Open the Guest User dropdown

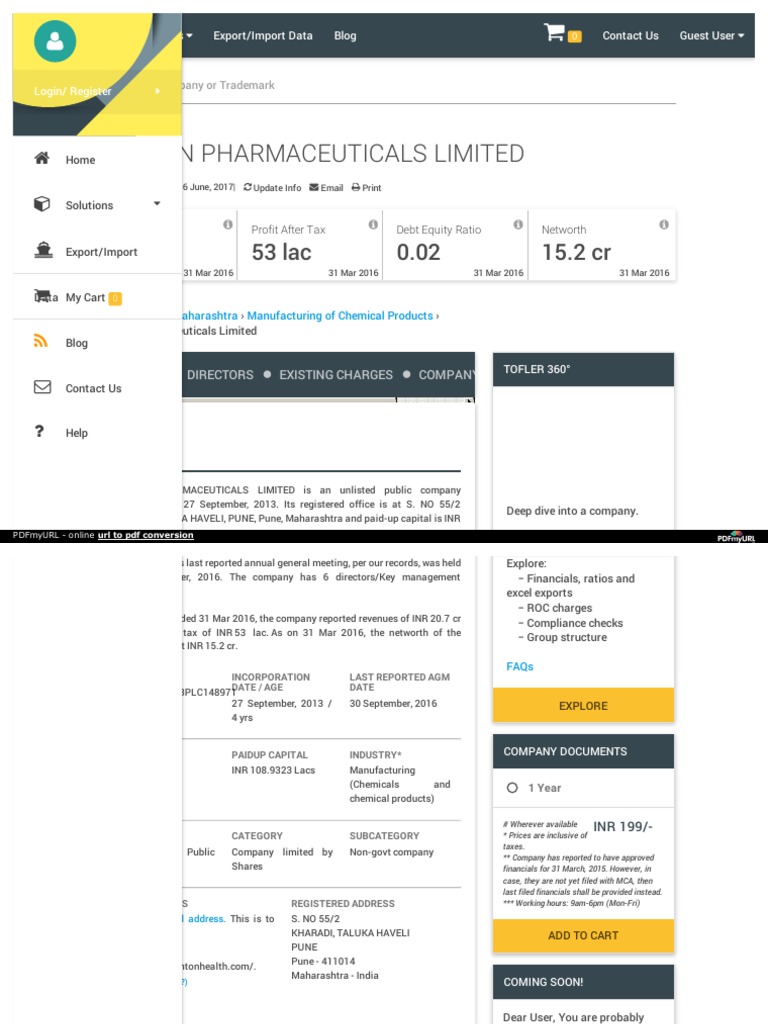[711, 36]
